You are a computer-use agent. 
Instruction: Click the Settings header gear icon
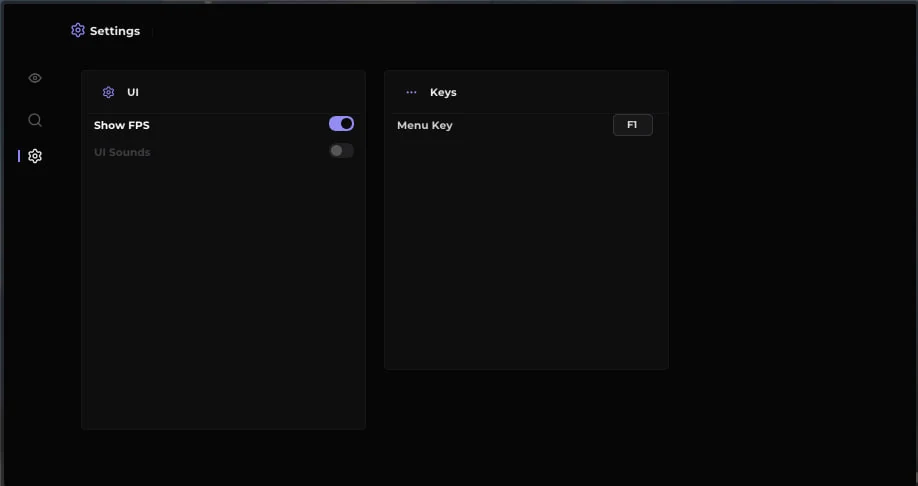click(x=78, y=30)
